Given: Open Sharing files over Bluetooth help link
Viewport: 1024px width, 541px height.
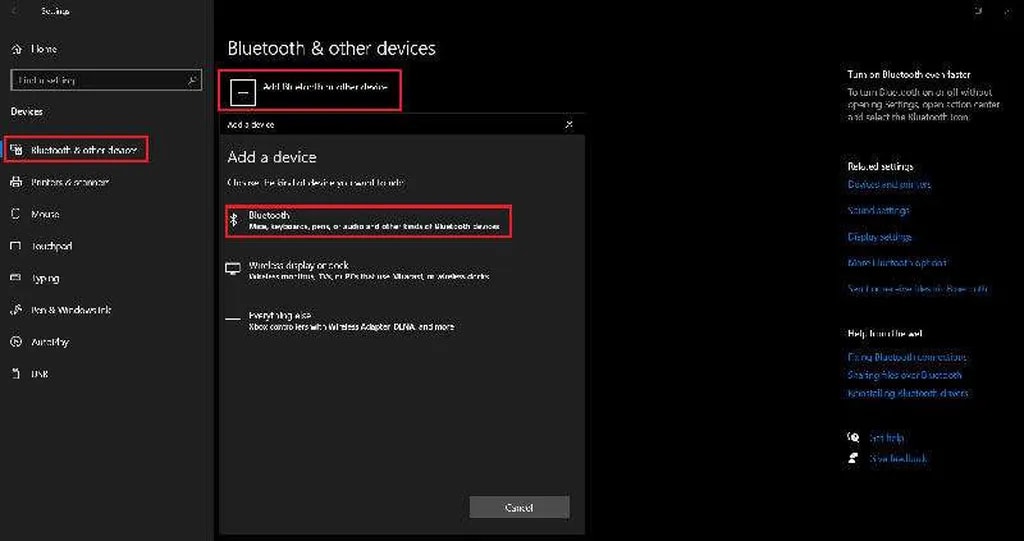Looking at the screenshot, I should pyautogui.click(x=904, y=375).
